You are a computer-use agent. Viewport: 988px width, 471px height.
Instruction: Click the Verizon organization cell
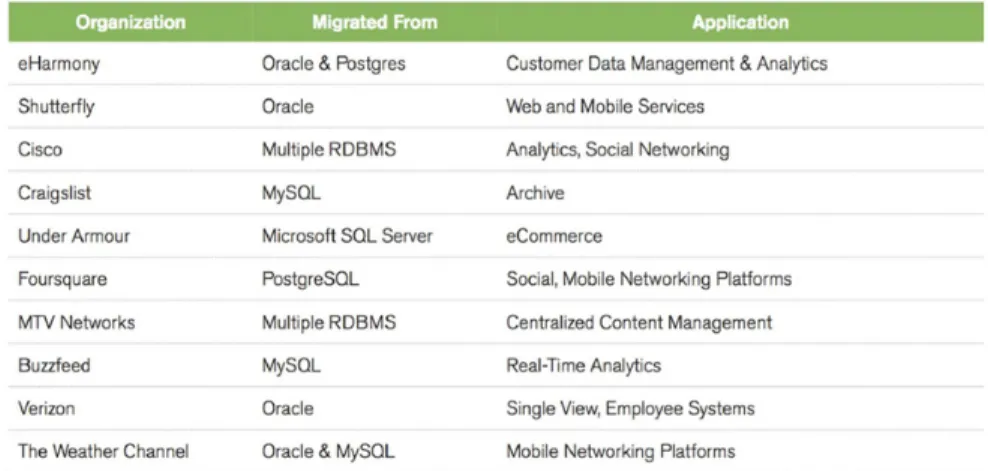(x=47, y=408)
